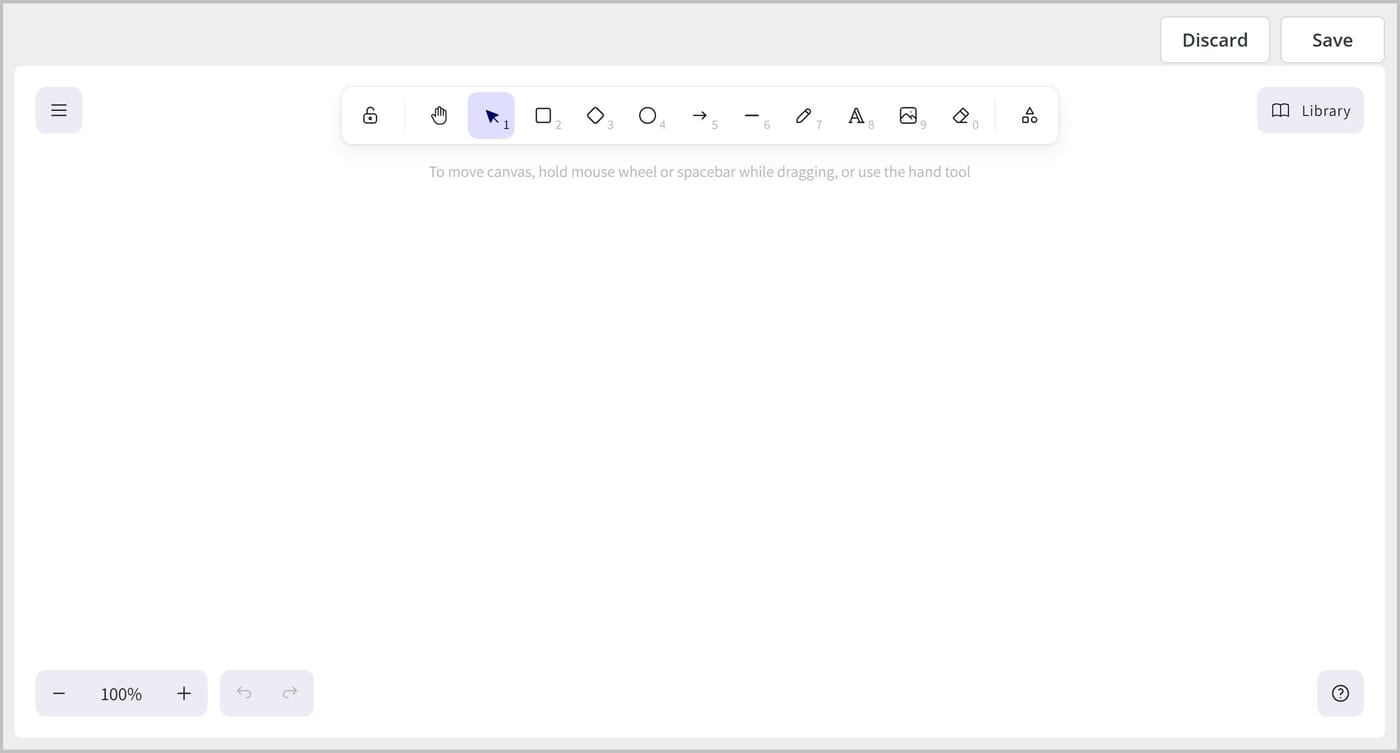Select the Insert image tool
This screenshot has height=753, width=1400.
[x=908, y=116]
